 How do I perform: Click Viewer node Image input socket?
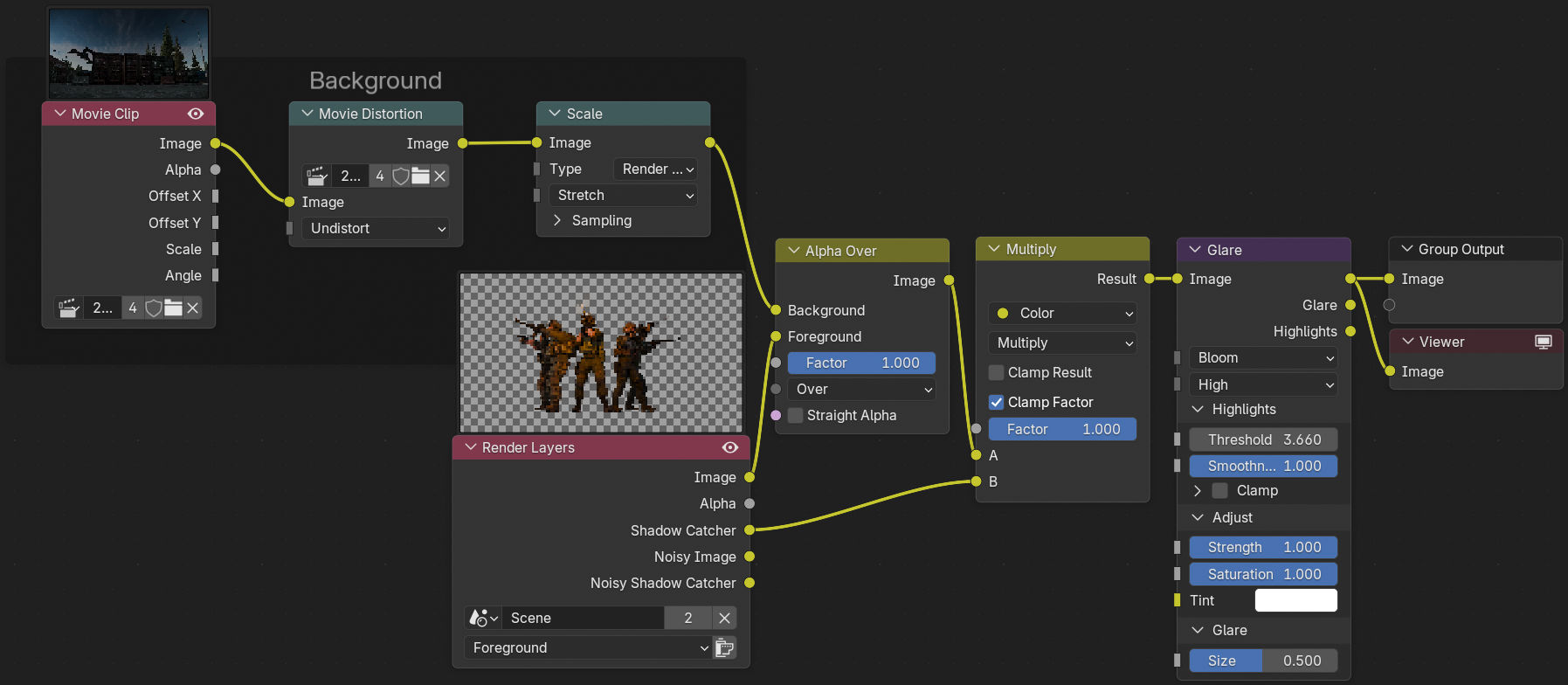tap(1389, 371)
